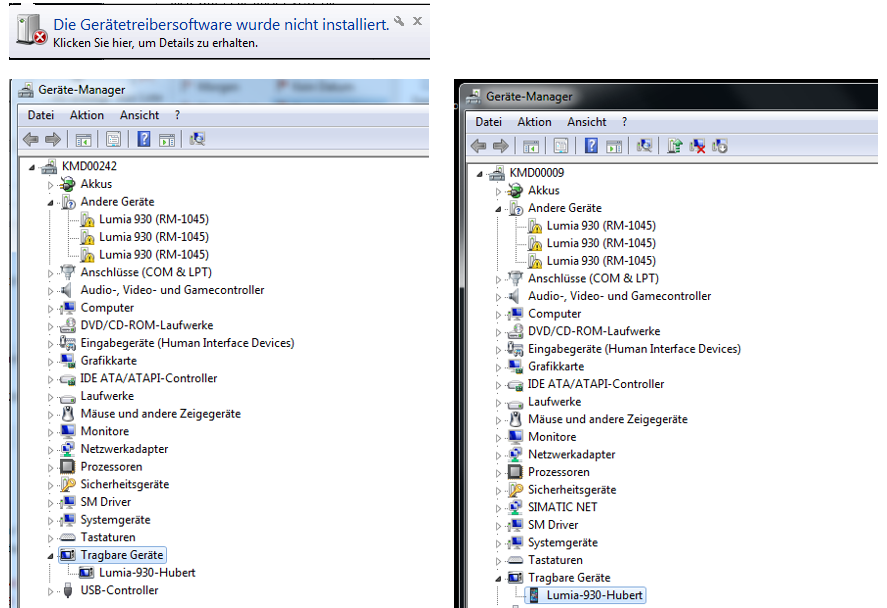Open the ? help menu in left window
This screenshot has height=608, width=887.
[x=177, y=115]
